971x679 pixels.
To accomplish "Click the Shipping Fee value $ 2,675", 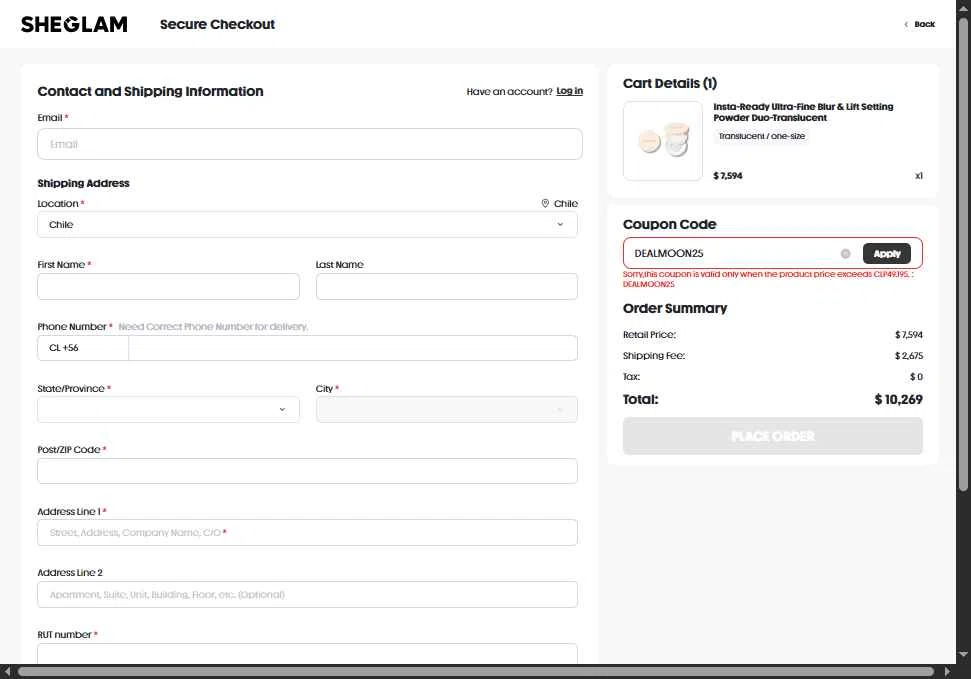I will [908, 356].
